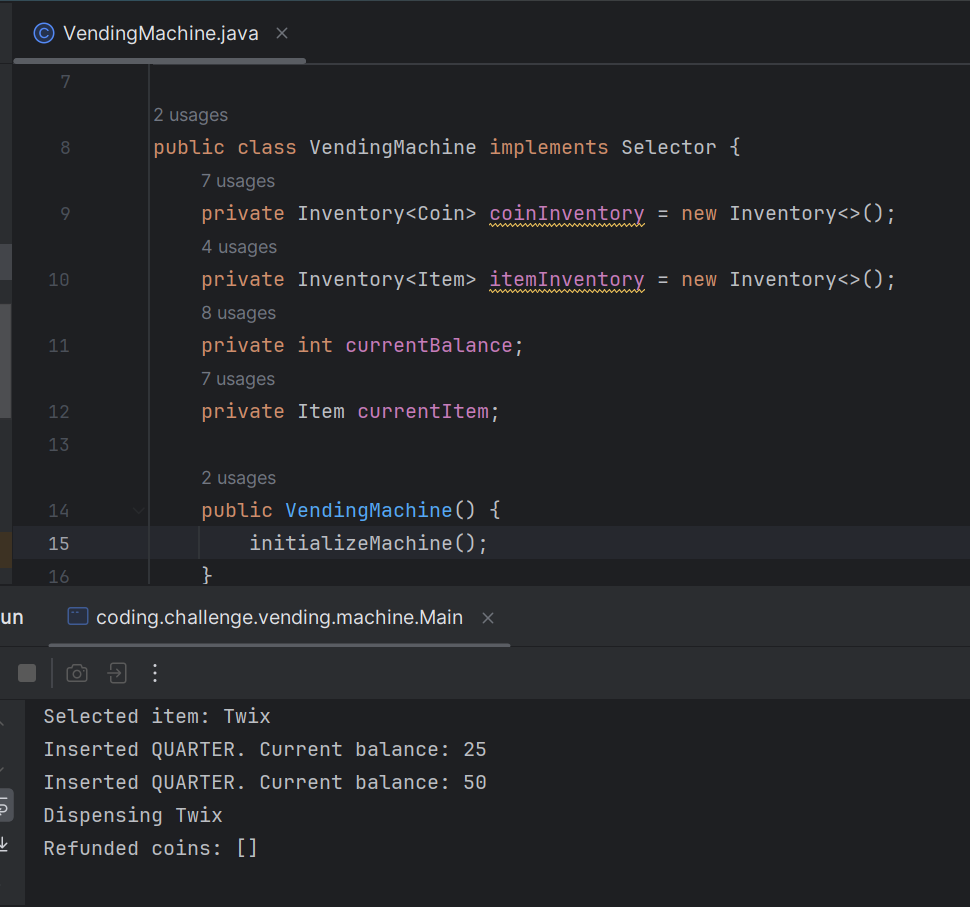Click the camera thread dump icon
This screenshot has height=907, width=970.
click(x=77, y=673)
